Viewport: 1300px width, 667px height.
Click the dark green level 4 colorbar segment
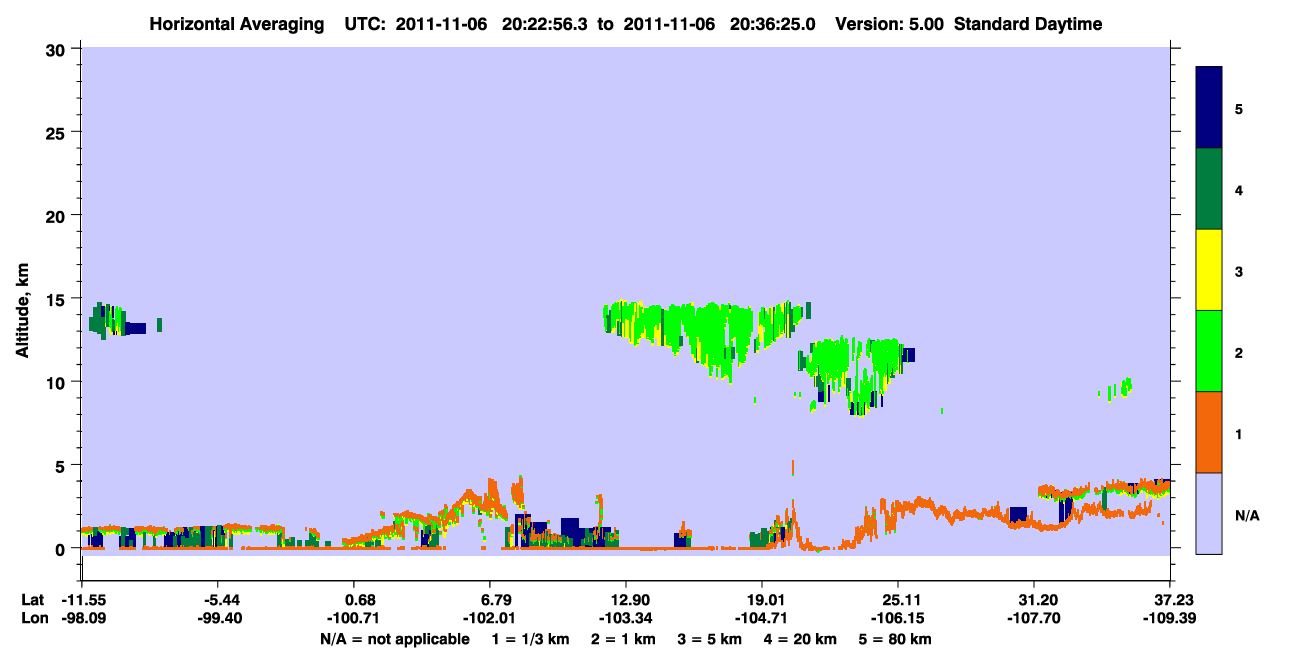(x=1209, y=189)
